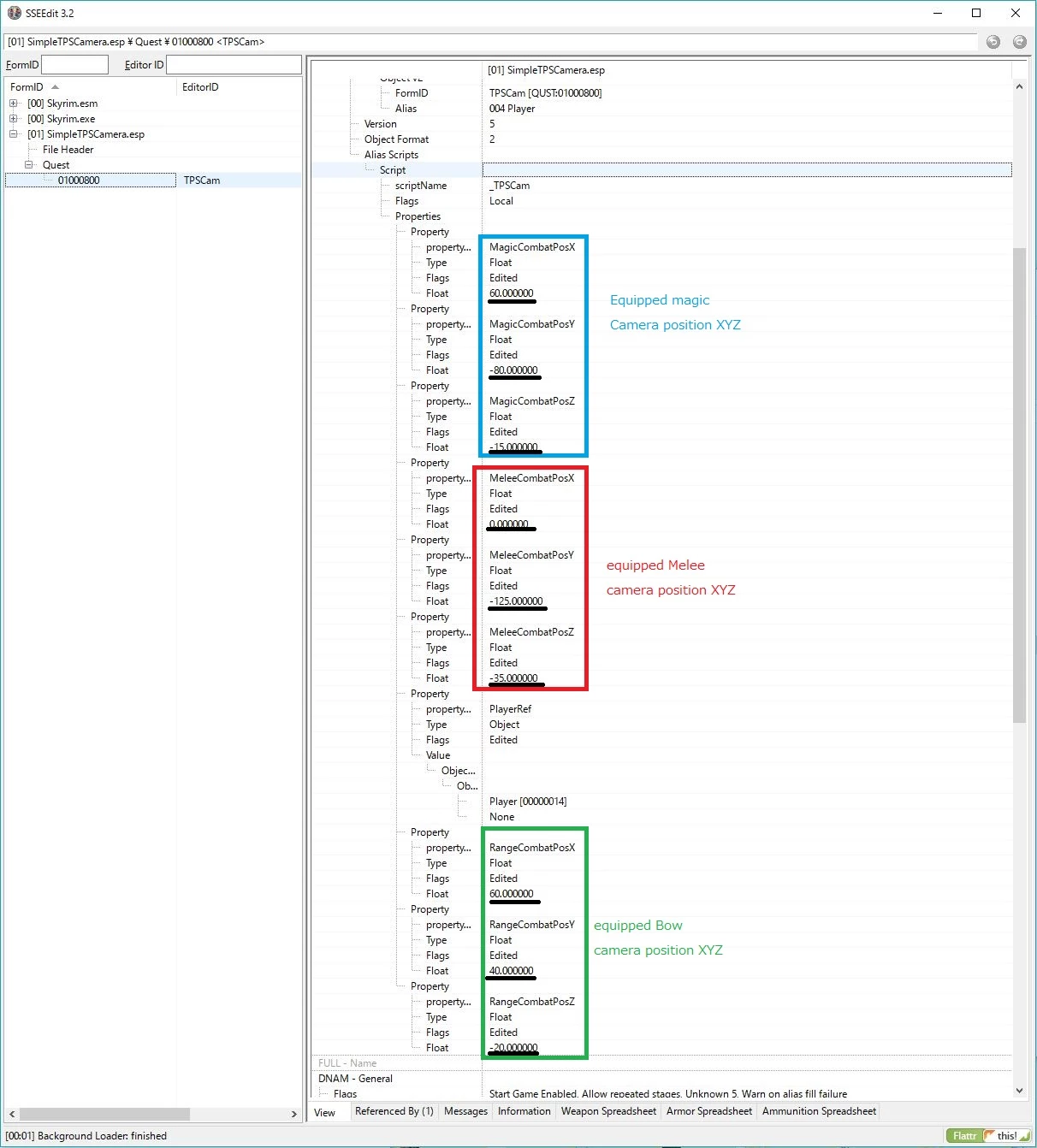Click the forward navigation arrow icon
1037x1148 pixels.
tap(1019, 42)
